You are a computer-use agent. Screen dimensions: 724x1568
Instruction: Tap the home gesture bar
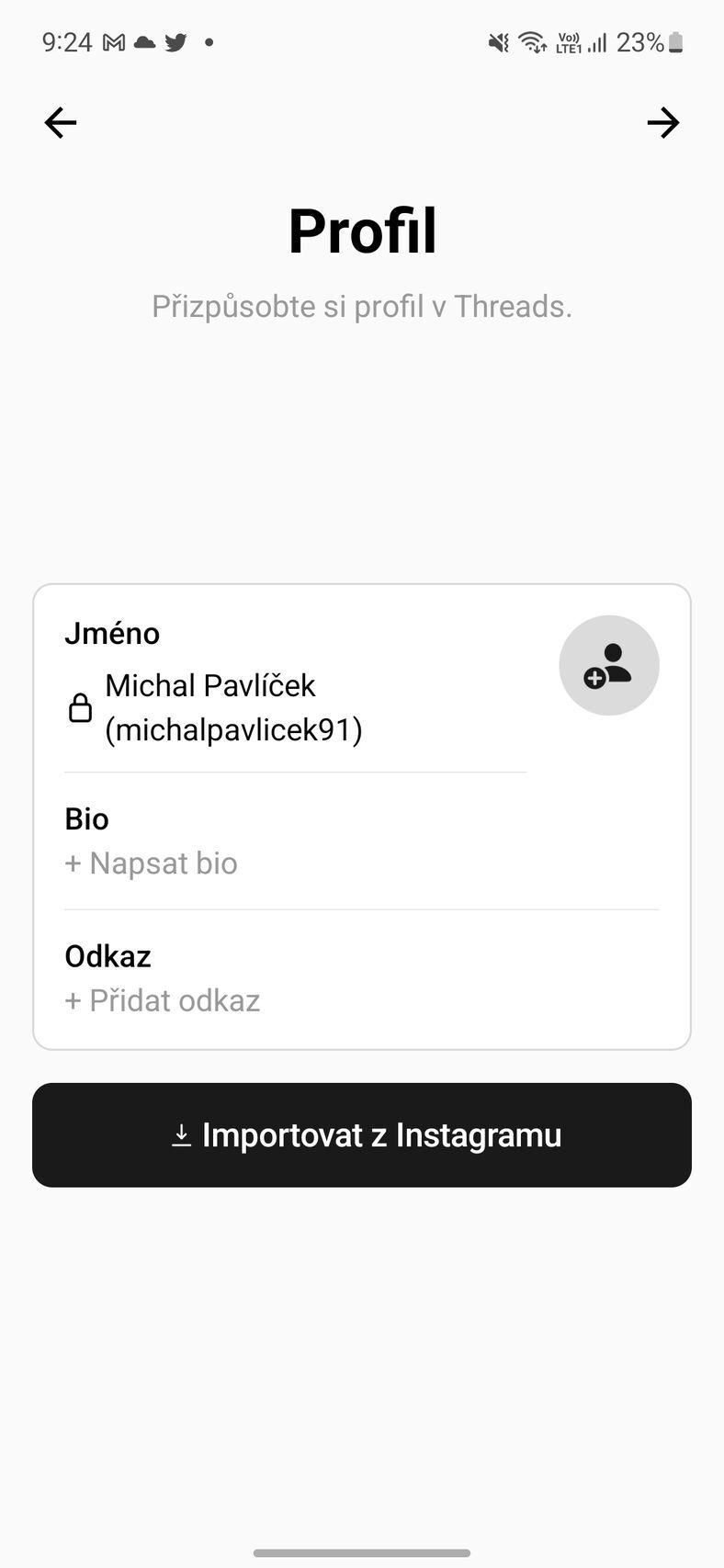pos(362,1552)
